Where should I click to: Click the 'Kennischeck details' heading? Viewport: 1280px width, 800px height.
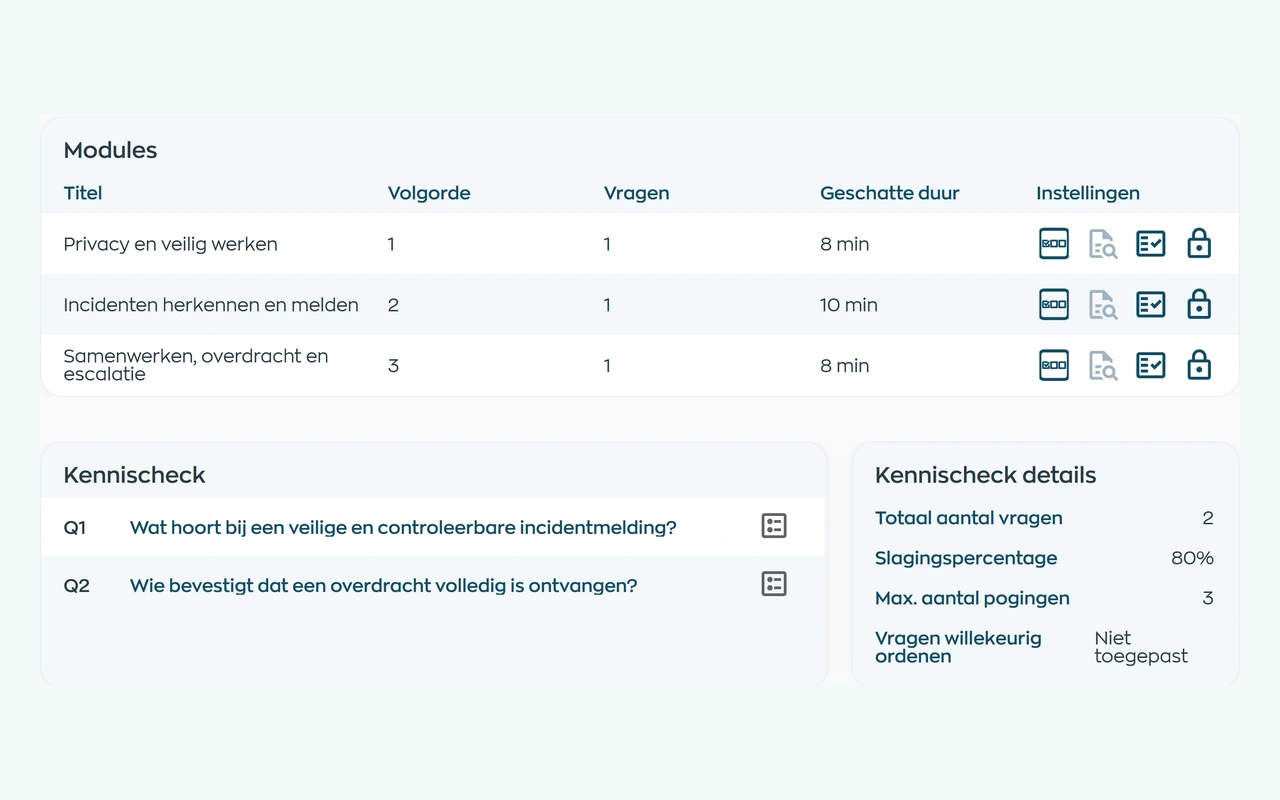985,475
